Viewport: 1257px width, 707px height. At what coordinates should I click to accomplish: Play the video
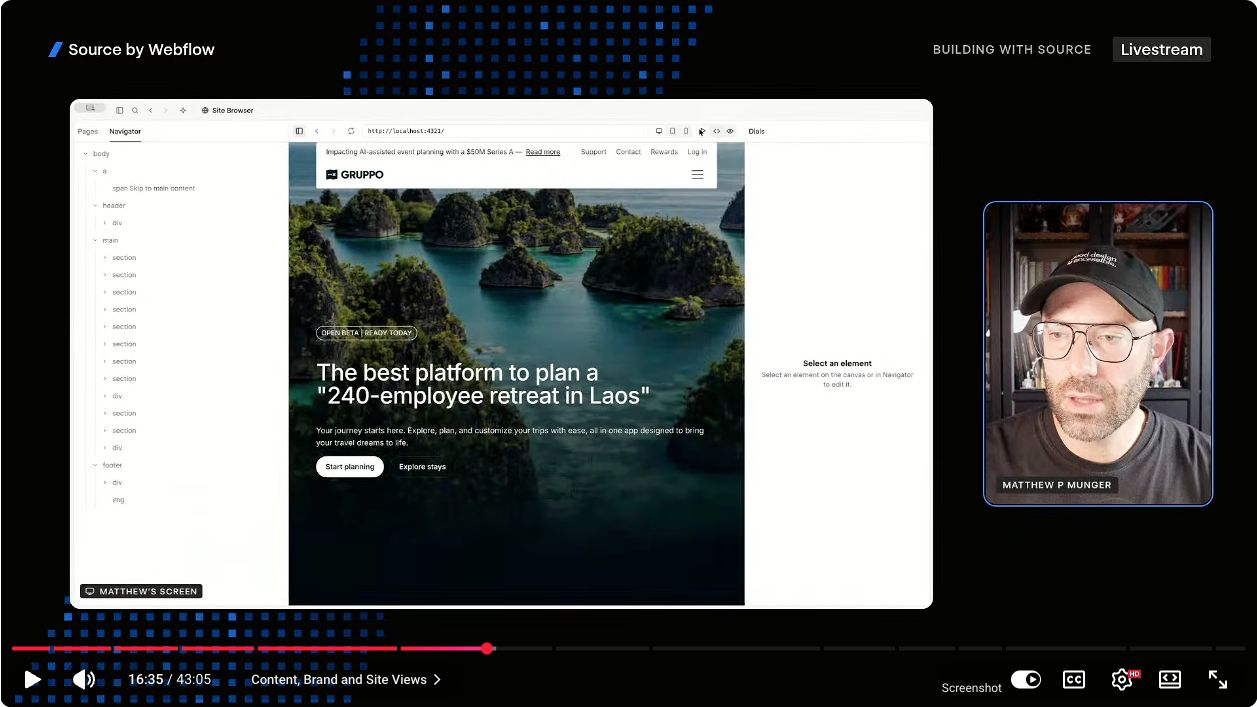32,680
